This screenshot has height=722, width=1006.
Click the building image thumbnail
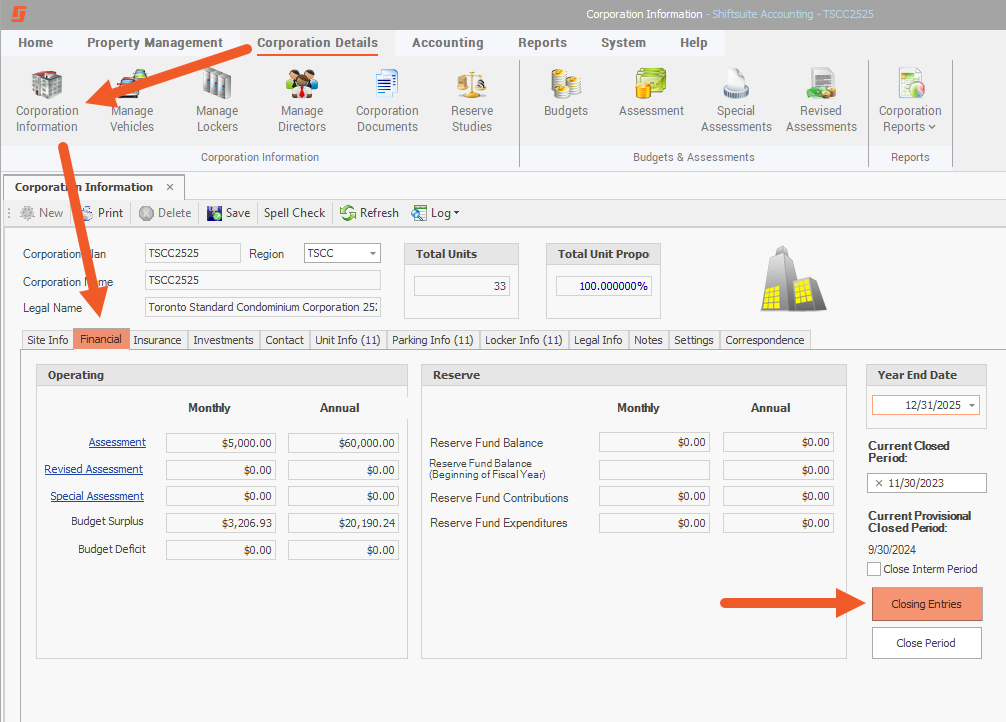click(x=793, y=280)
